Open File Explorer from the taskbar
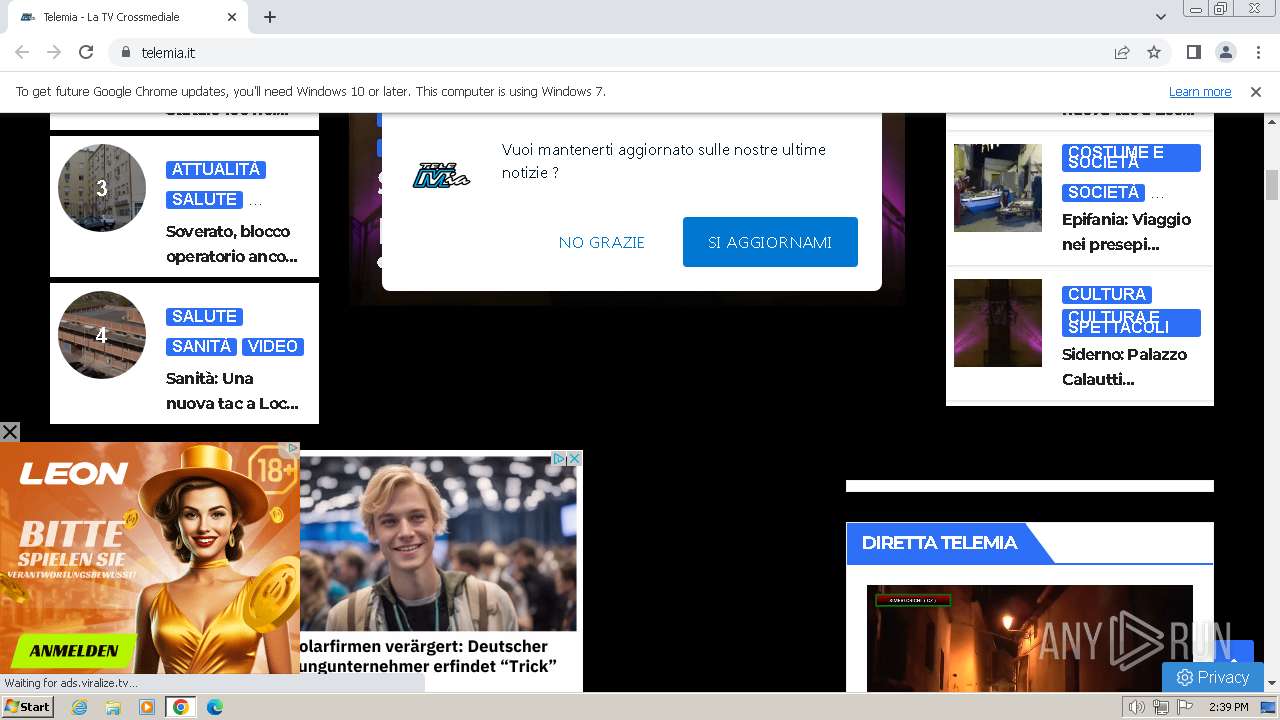 click(x=113, y=707)
